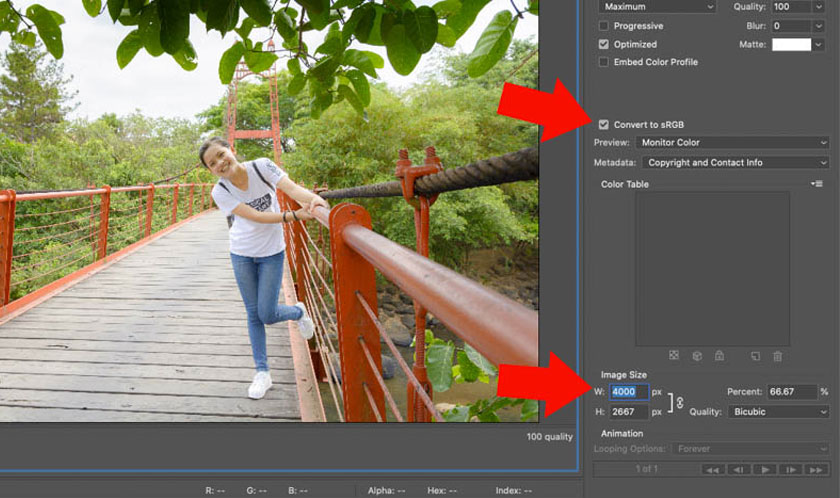
Task: Click the web-safe cube icon under Color Table
Action: coord(696,355)
